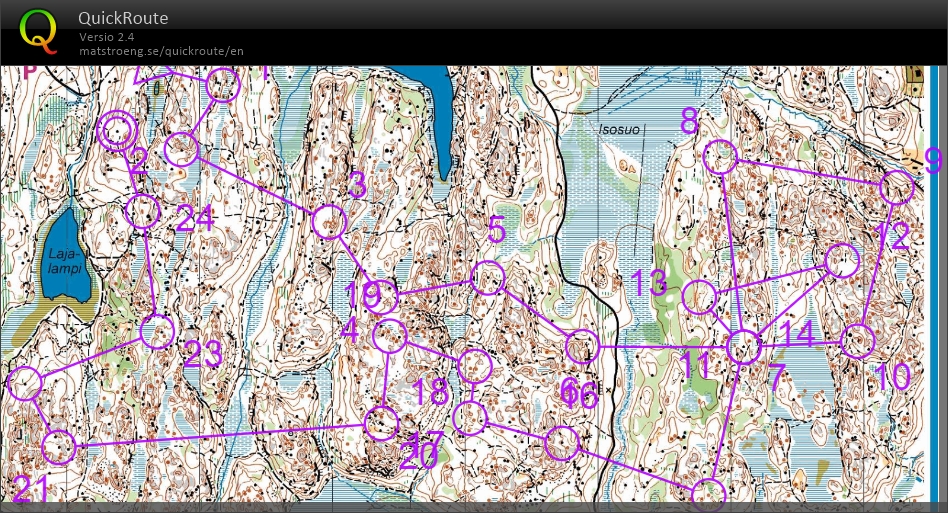This screenshot has width=948, height=513.
Task: Select control circle next to label 21
Action: click(59, 447)
